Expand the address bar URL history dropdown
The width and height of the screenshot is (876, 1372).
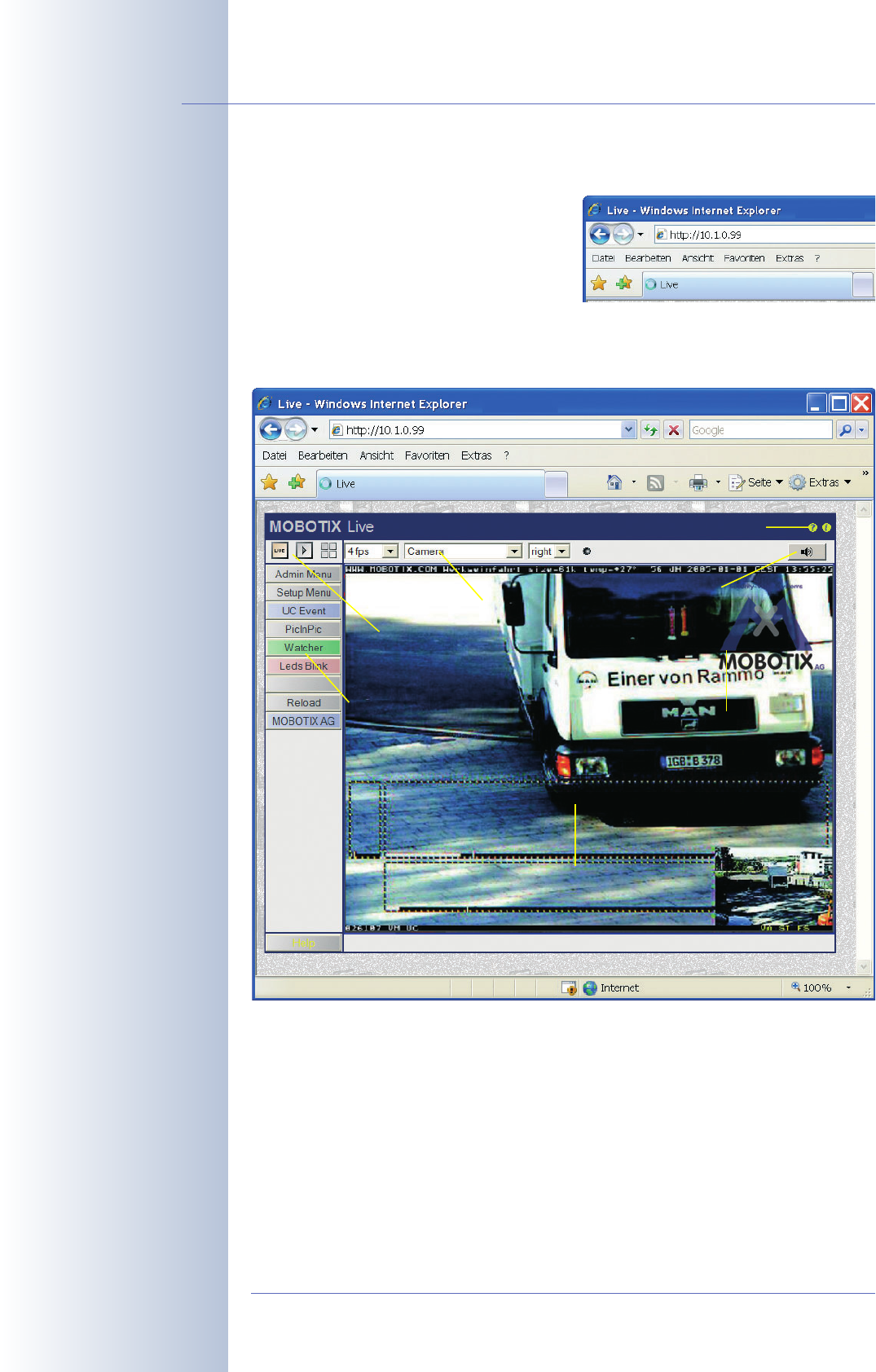click(x=628, y=430)
